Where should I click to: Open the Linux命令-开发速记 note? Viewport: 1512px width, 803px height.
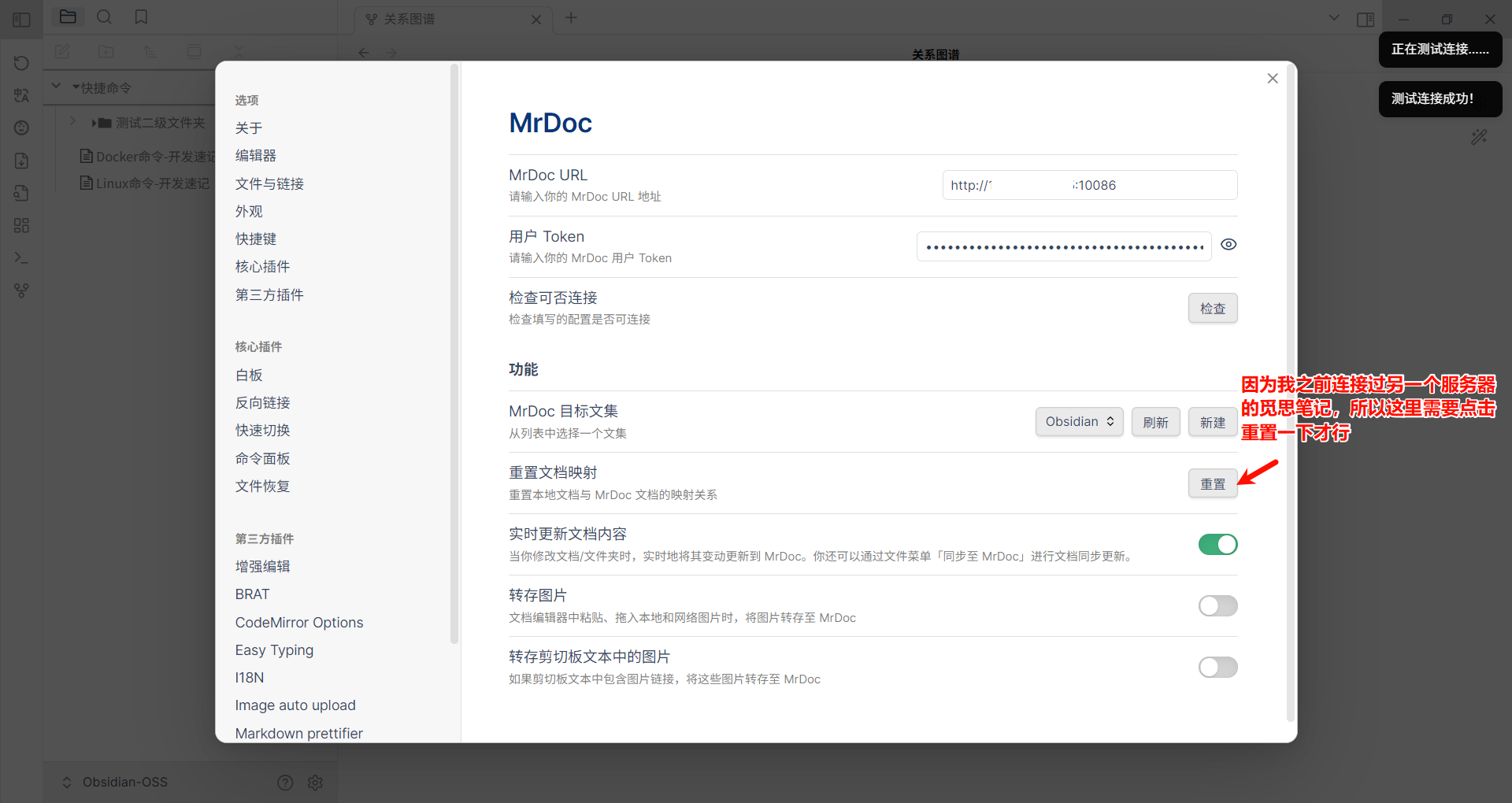[x=145, y=183]
